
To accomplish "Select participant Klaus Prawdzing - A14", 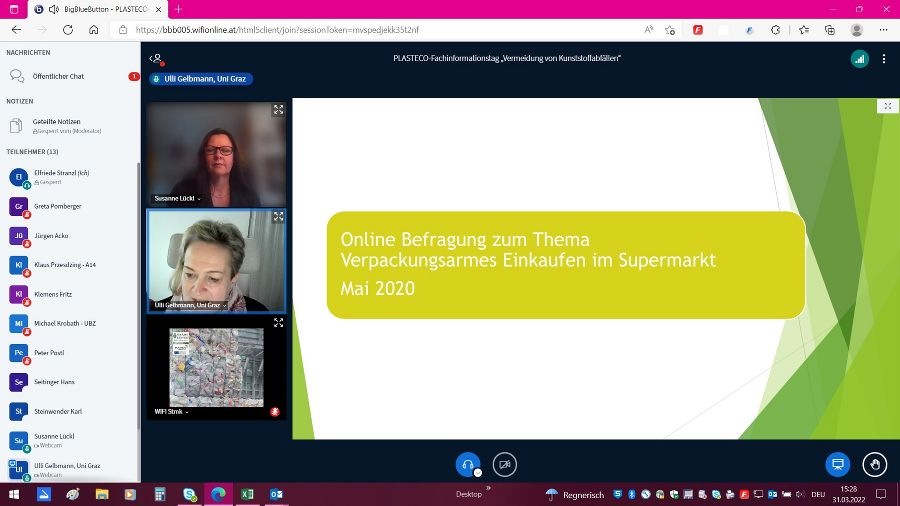I will point(69,265).
